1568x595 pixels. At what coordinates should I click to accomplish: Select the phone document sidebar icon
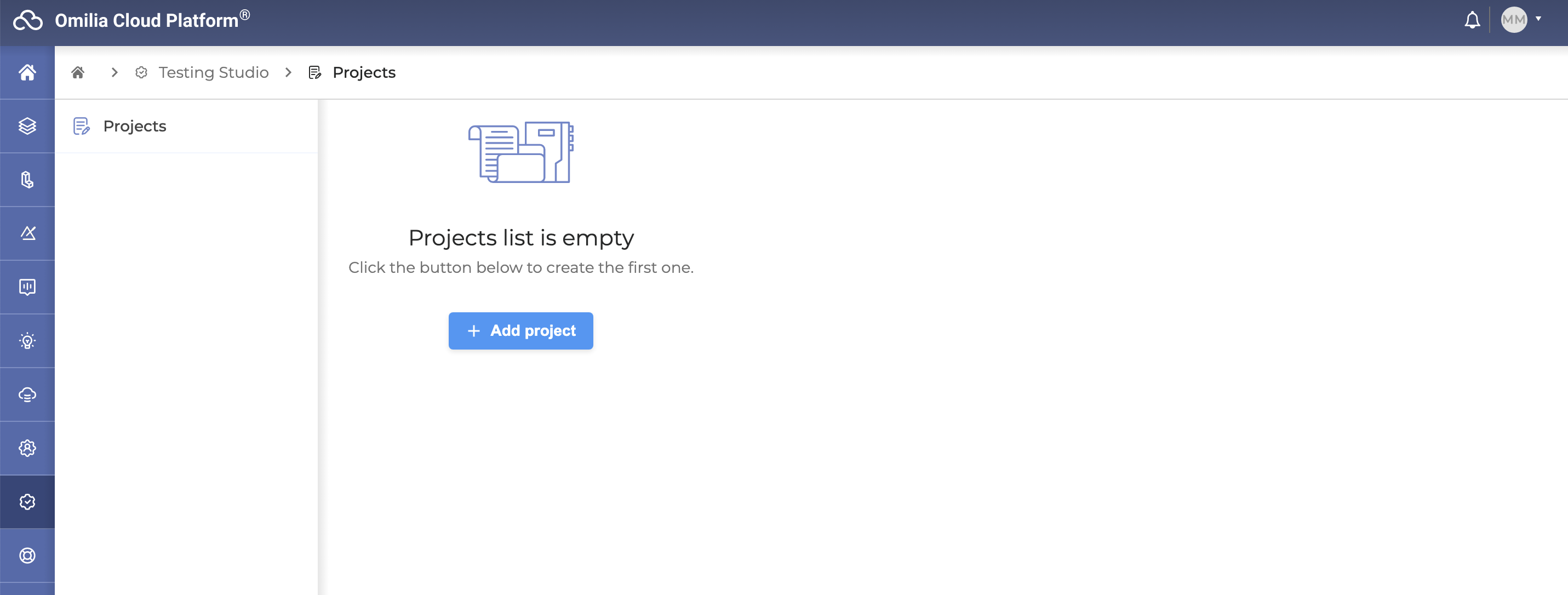coord(27,180)
